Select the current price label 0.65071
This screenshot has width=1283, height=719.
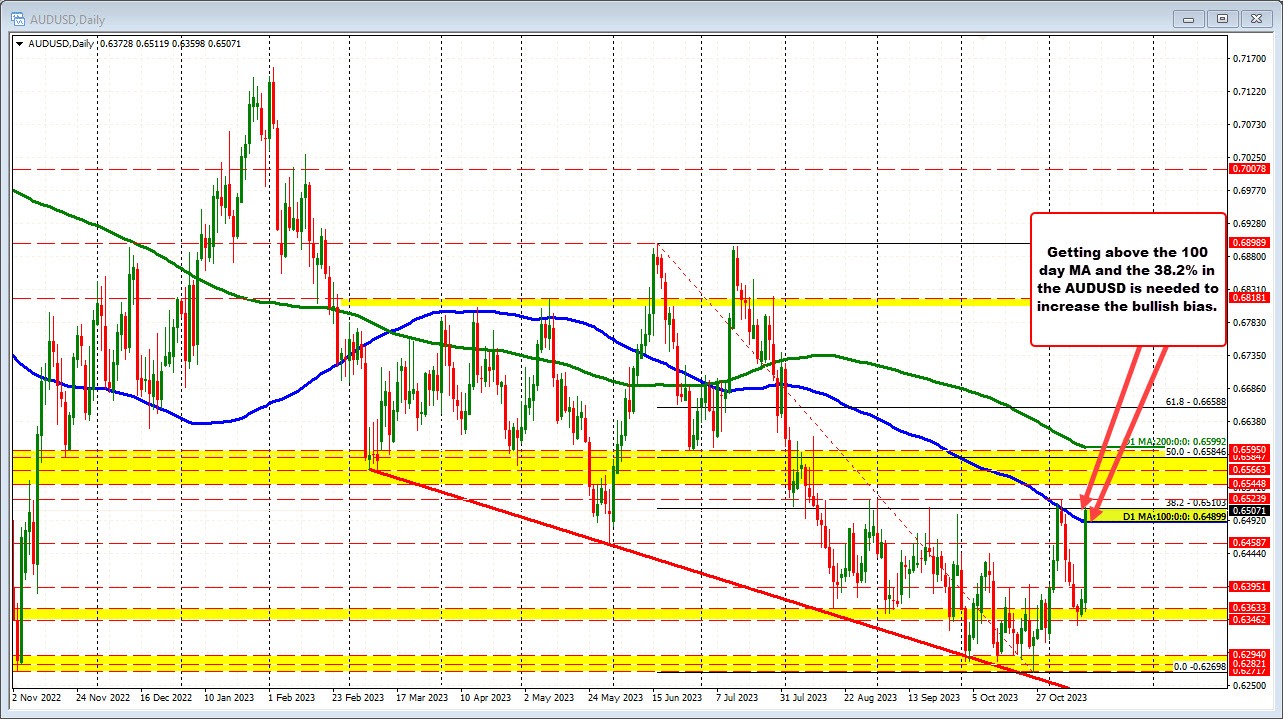click(1251, 512)
